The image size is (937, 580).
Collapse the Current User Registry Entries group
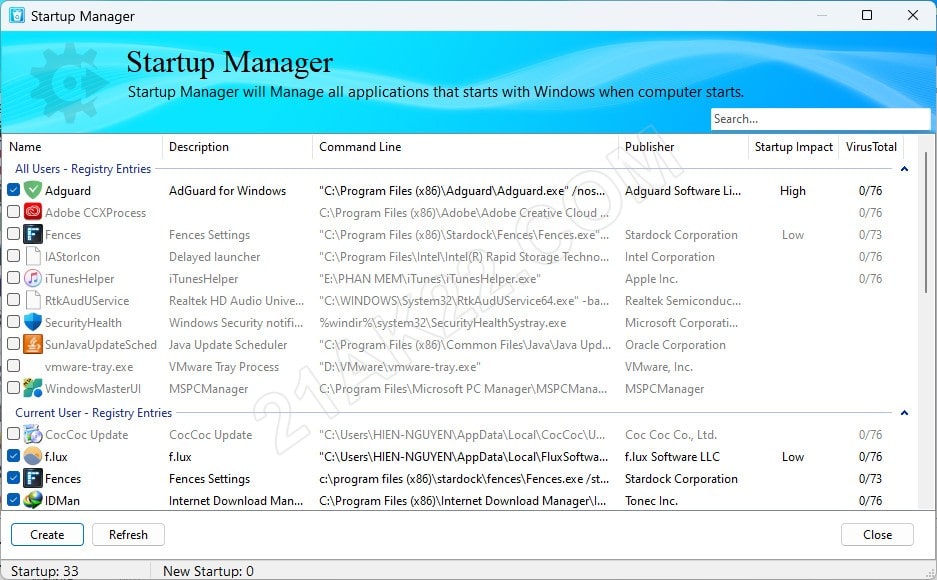click(x=904, y=413)
